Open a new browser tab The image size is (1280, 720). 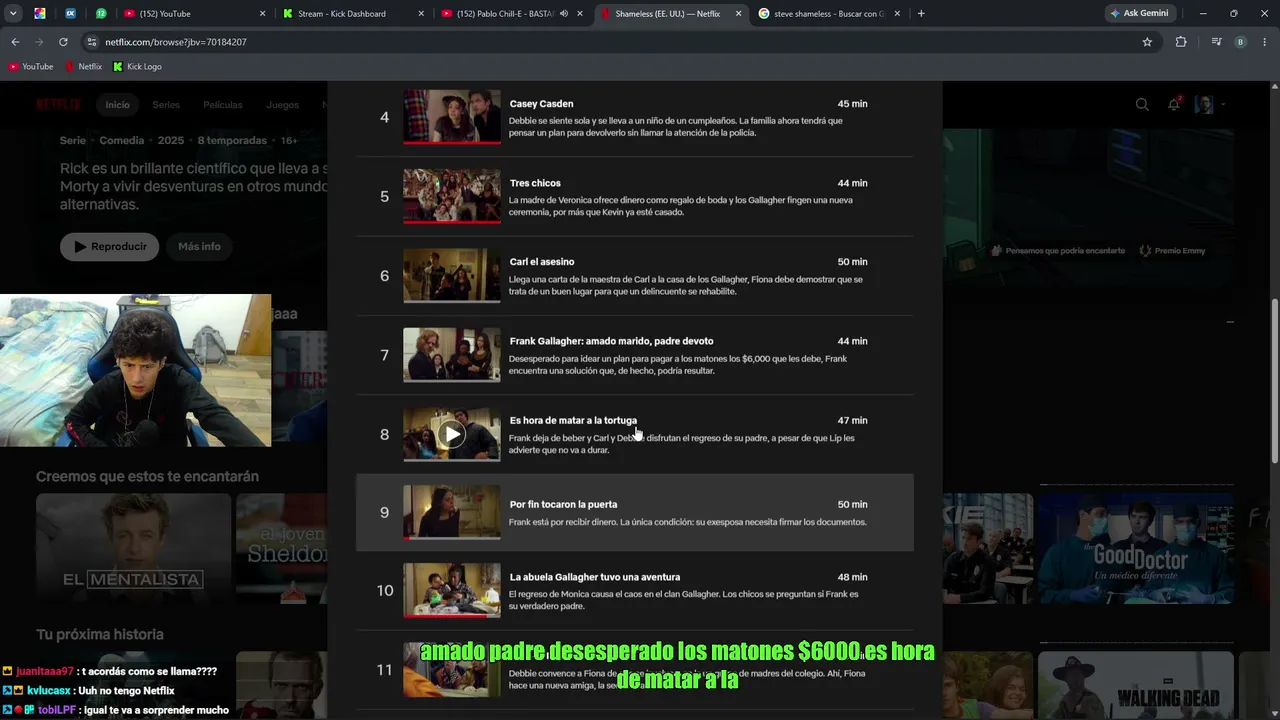click(921, 13)
